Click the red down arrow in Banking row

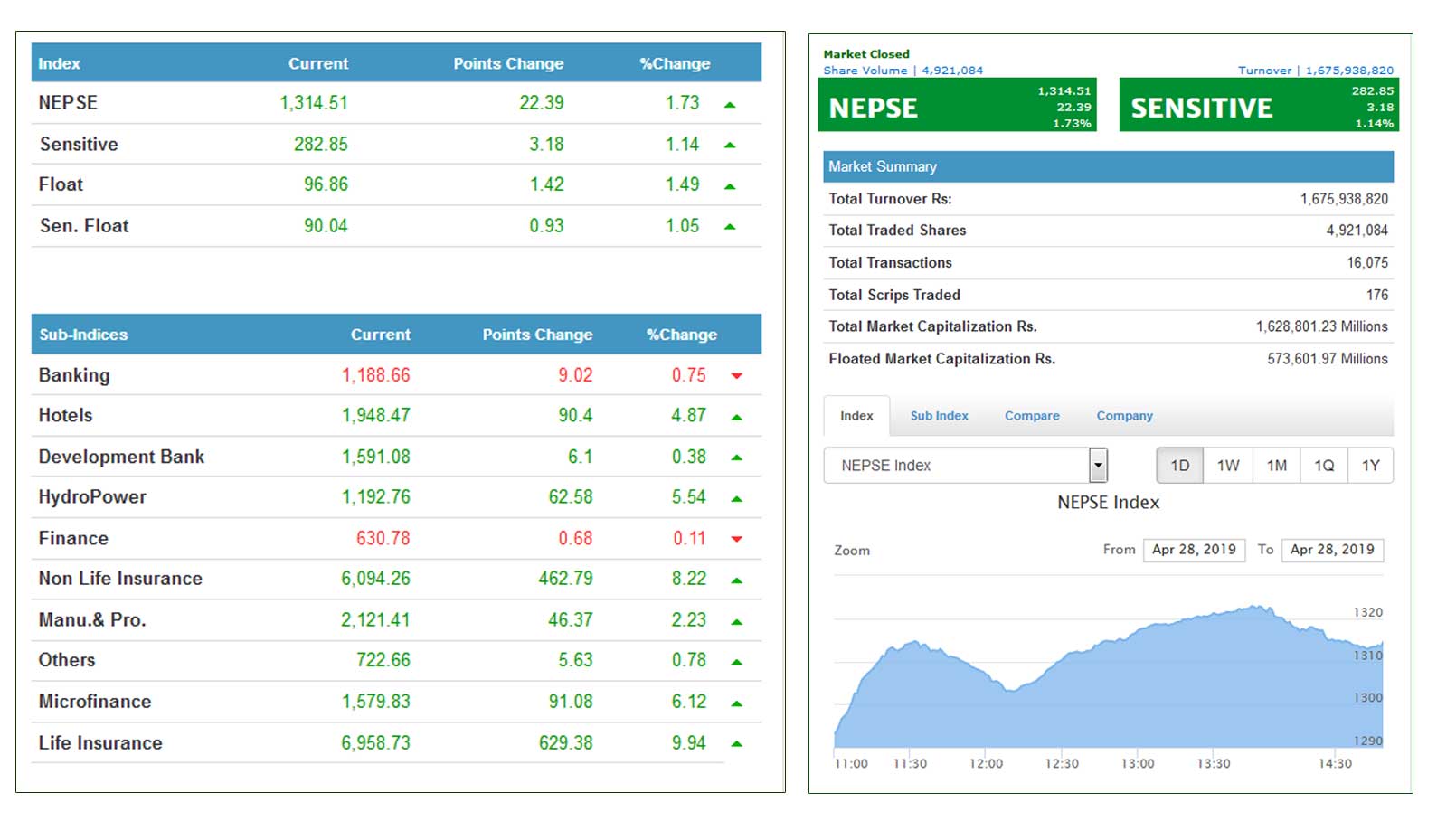pos(736,376)
